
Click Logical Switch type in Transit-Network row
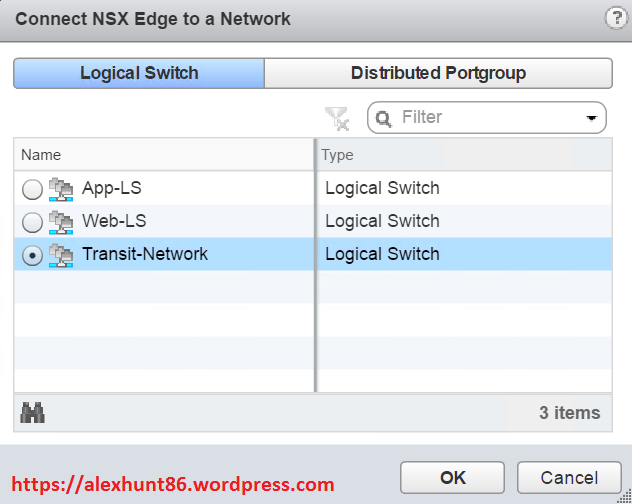coord(382,254)
